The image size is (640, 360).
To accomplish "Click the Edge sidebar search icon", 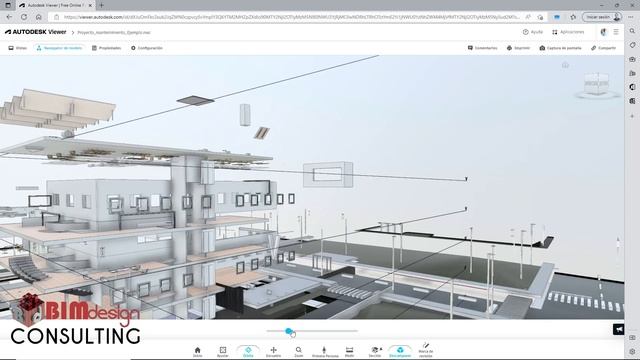I will coord(632,31).
